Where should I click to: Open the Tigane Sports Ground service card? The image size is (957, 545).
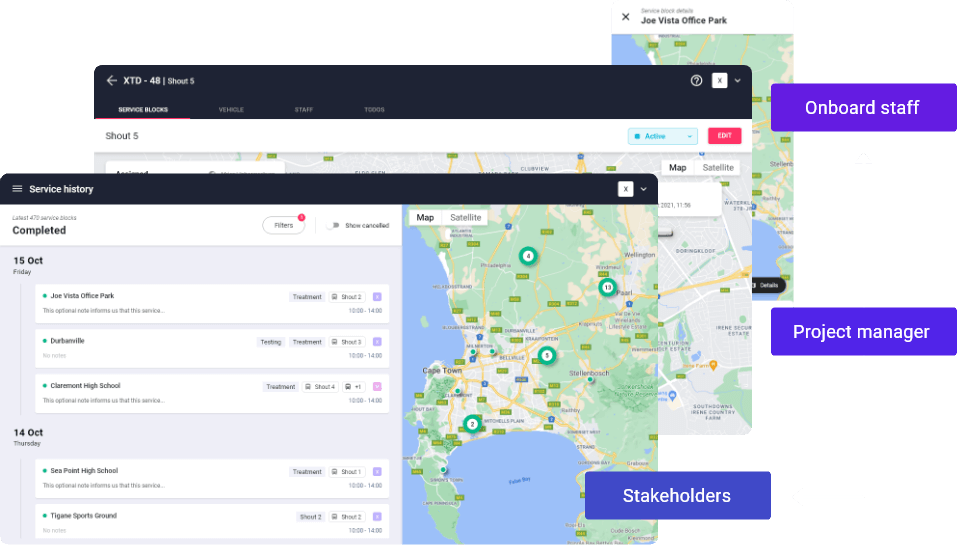tap(212, 521)
